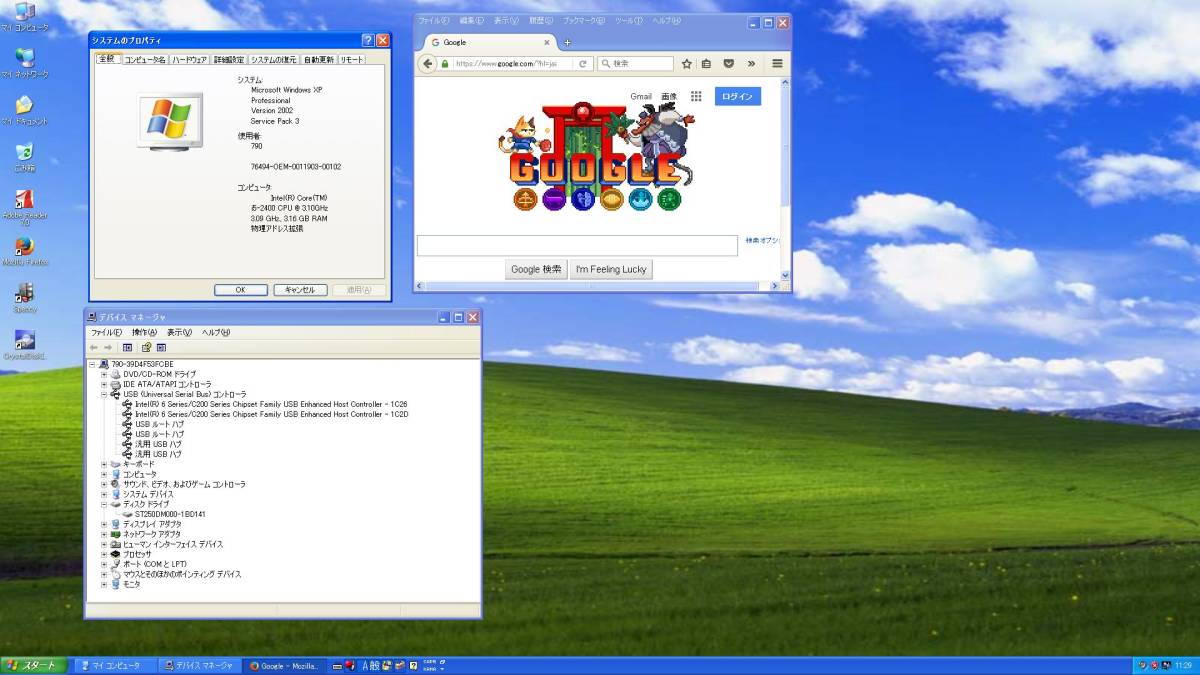Switch to the ハードウェア tab
Viewport: 1200px width, 675px height.
189,60
